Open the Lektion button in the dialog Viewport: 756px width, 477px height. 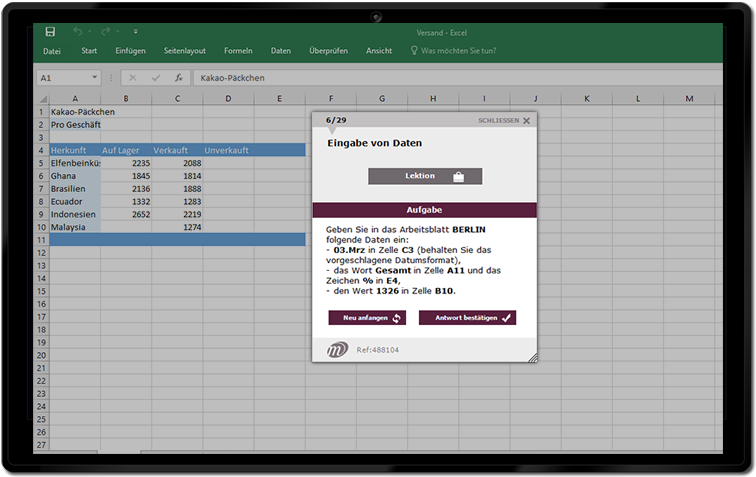coord(425,176)
